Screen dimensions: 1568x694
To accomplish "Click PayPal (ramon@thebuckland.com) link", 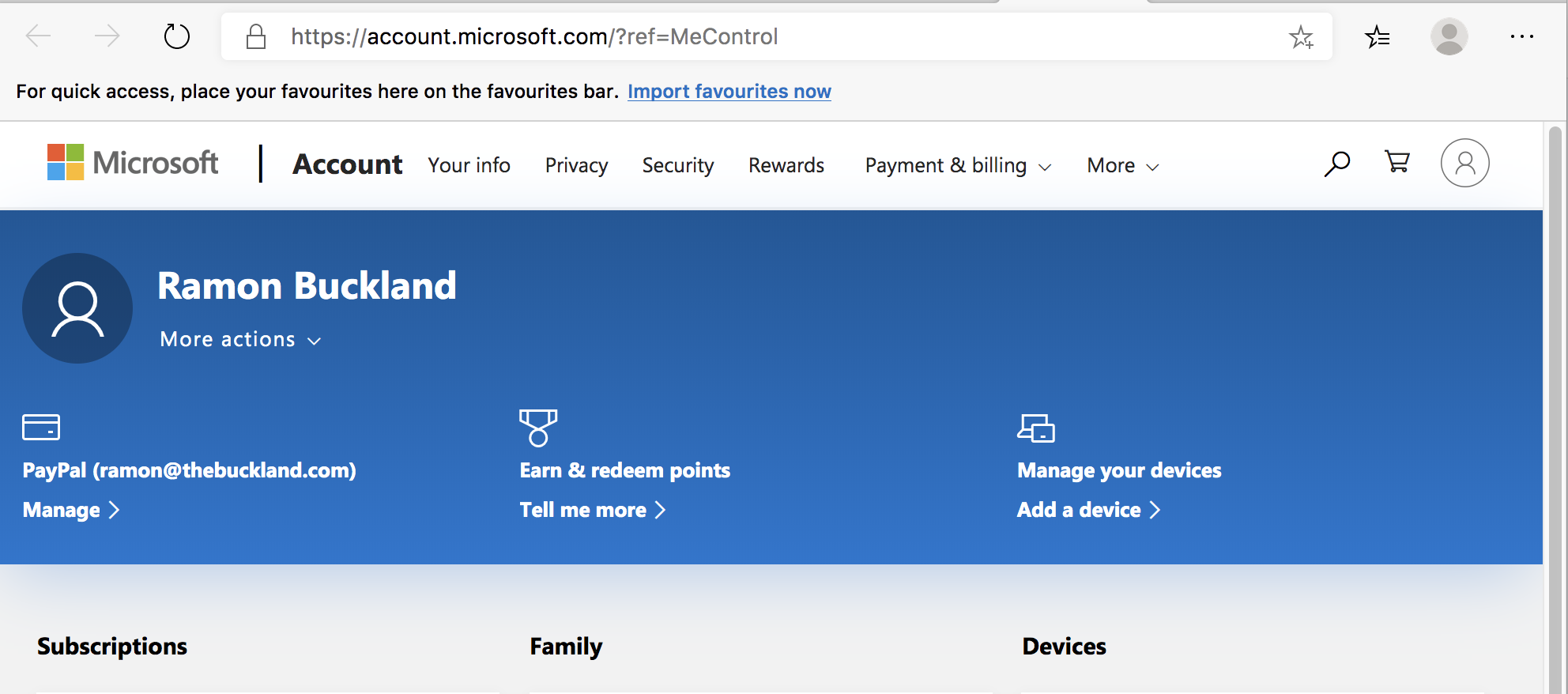I will 190,470.
